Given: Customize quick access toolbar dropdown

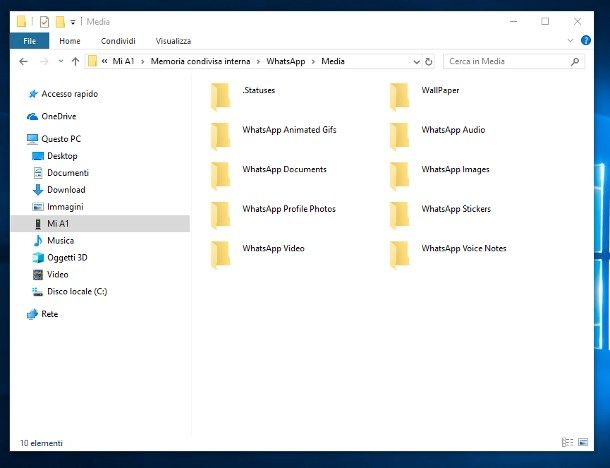Looking at the screenshot, I should [73, 22].
